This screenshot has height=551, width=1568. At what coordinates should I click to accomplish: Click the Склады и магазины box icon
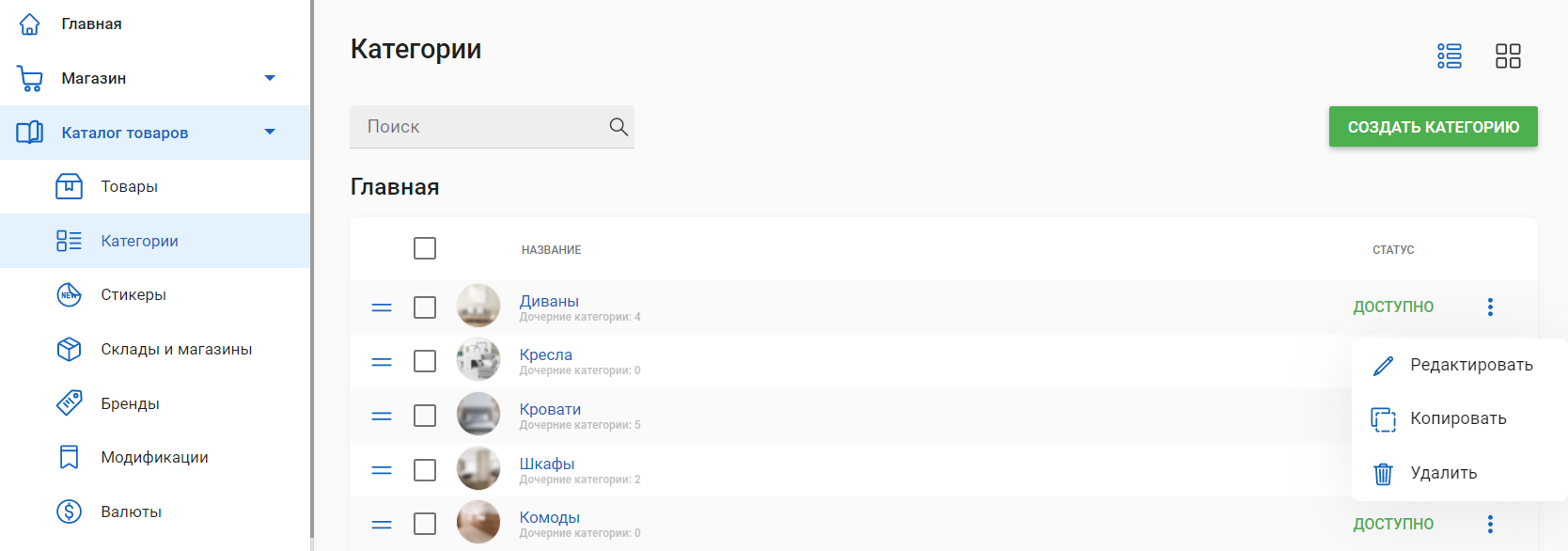coord(69,350)
